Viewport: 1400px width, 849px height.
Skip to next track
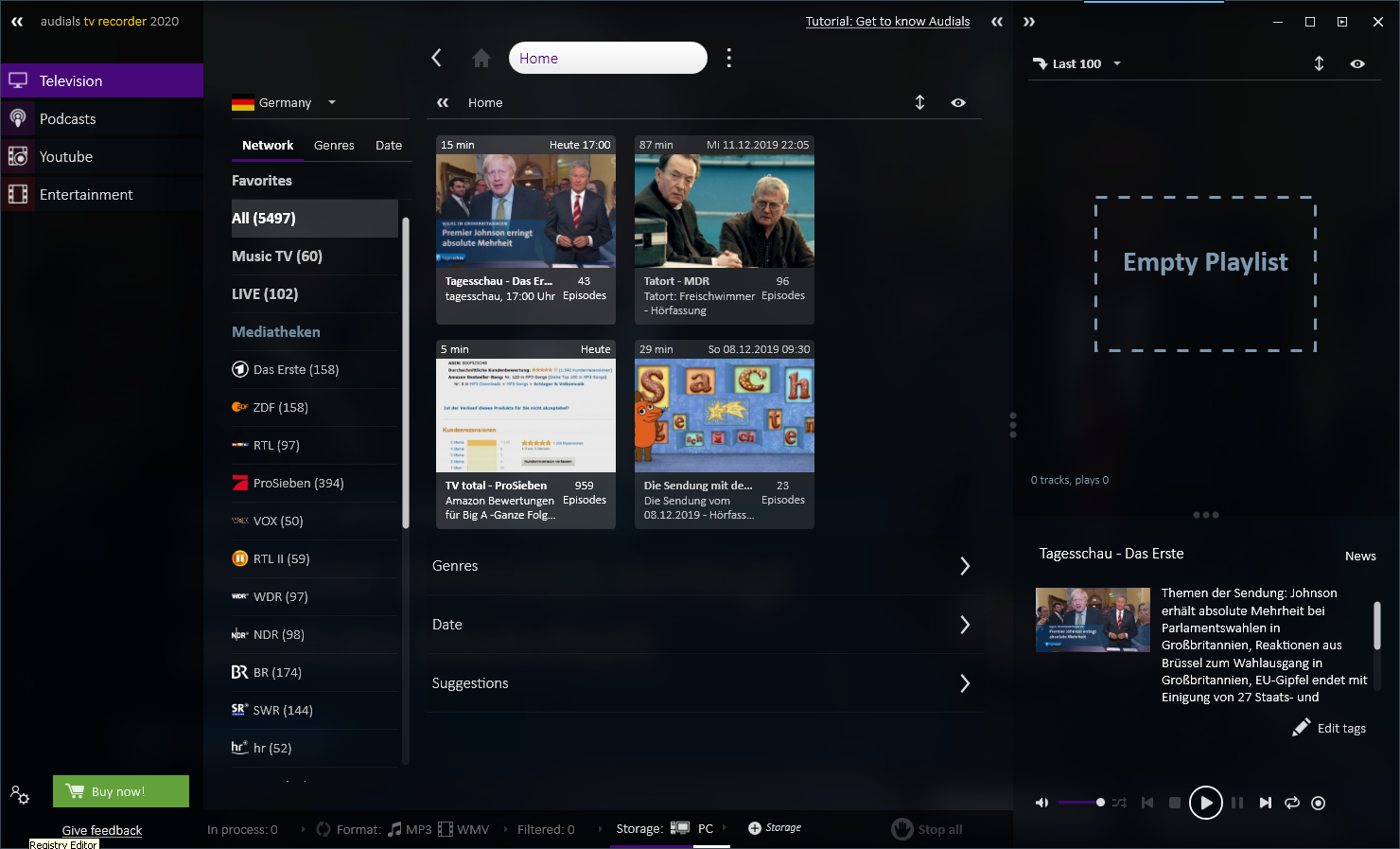pyautogui.click(x=1266, y=803)
